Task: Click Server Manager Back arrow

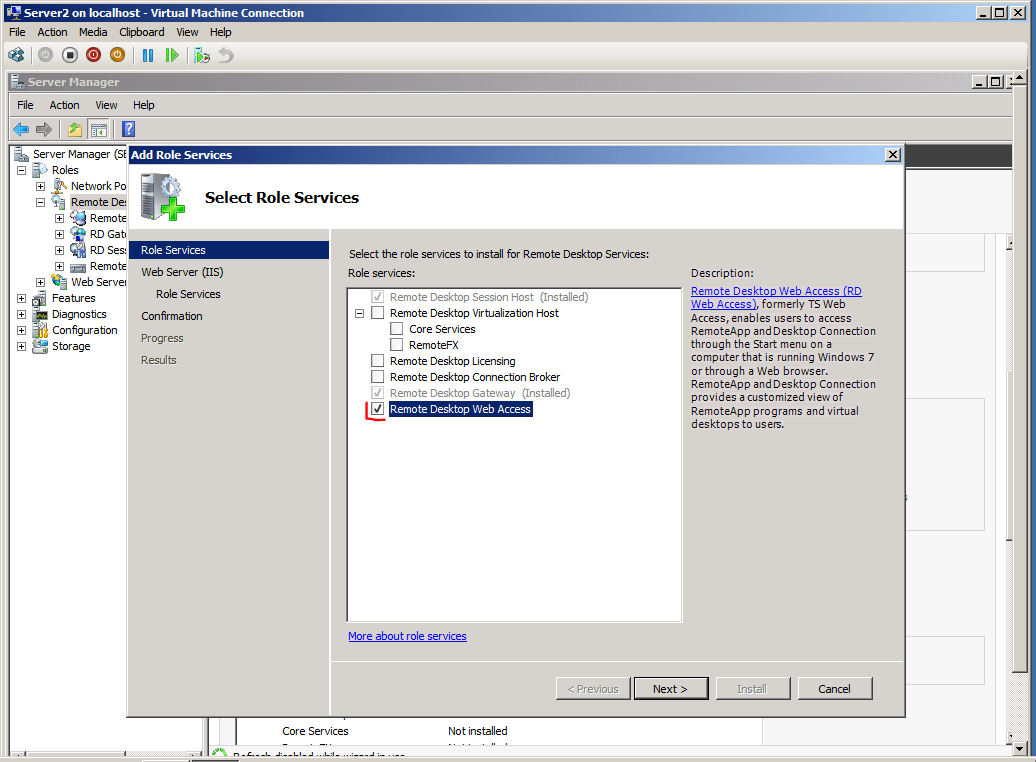Action: pyautogui.click(x=21, y=130)
